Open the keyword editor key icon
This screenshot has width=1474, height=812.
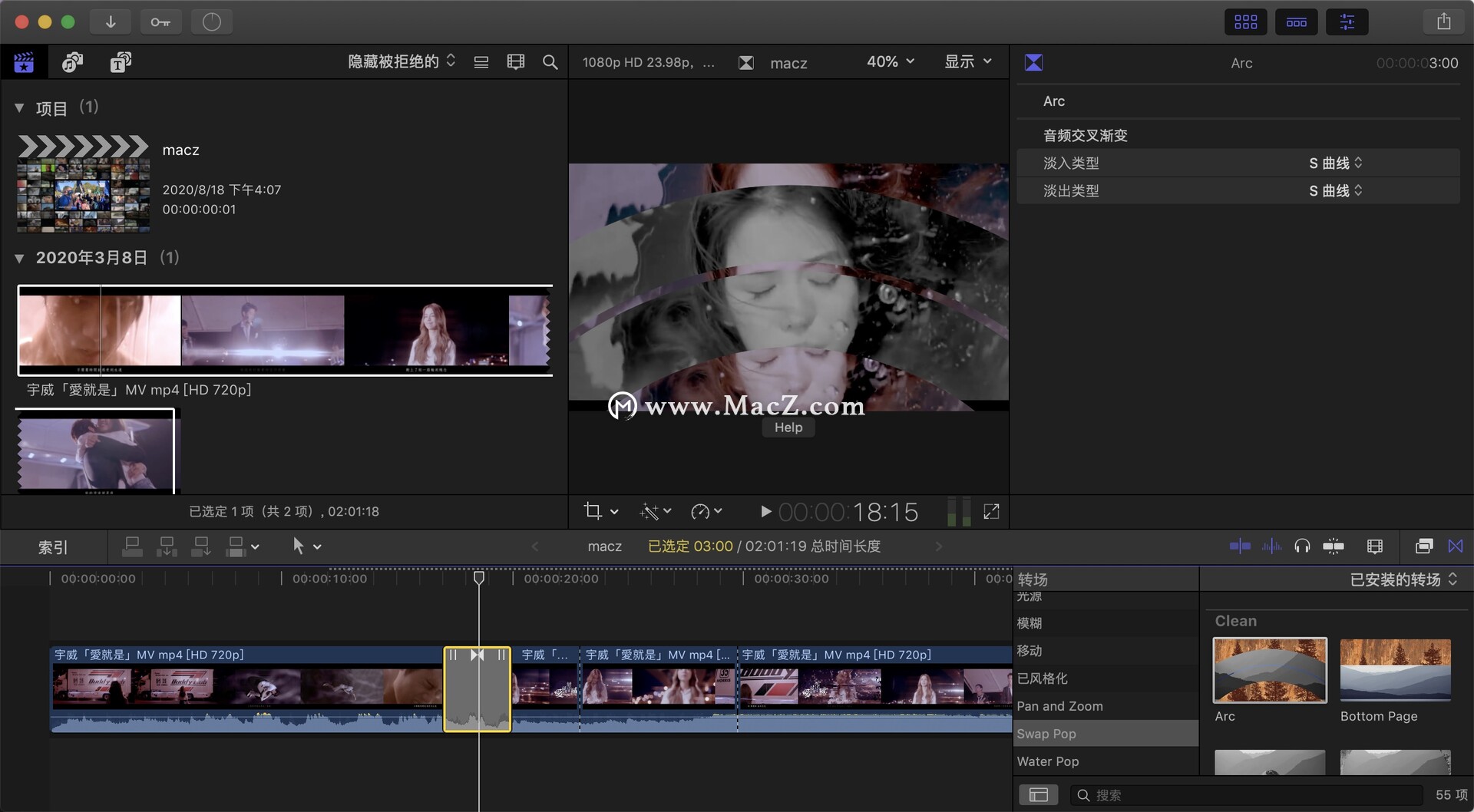pyautogui.click(x=160, y=21)
